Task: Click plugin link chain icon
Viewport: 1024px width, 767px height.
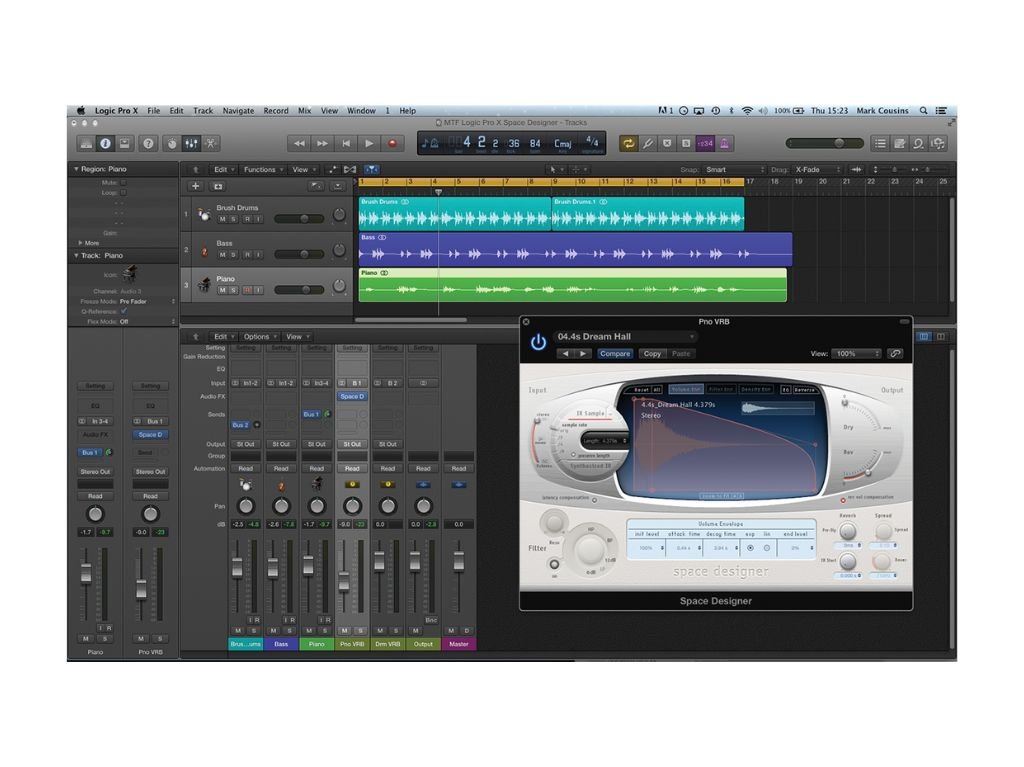Action: click(895, 353)
